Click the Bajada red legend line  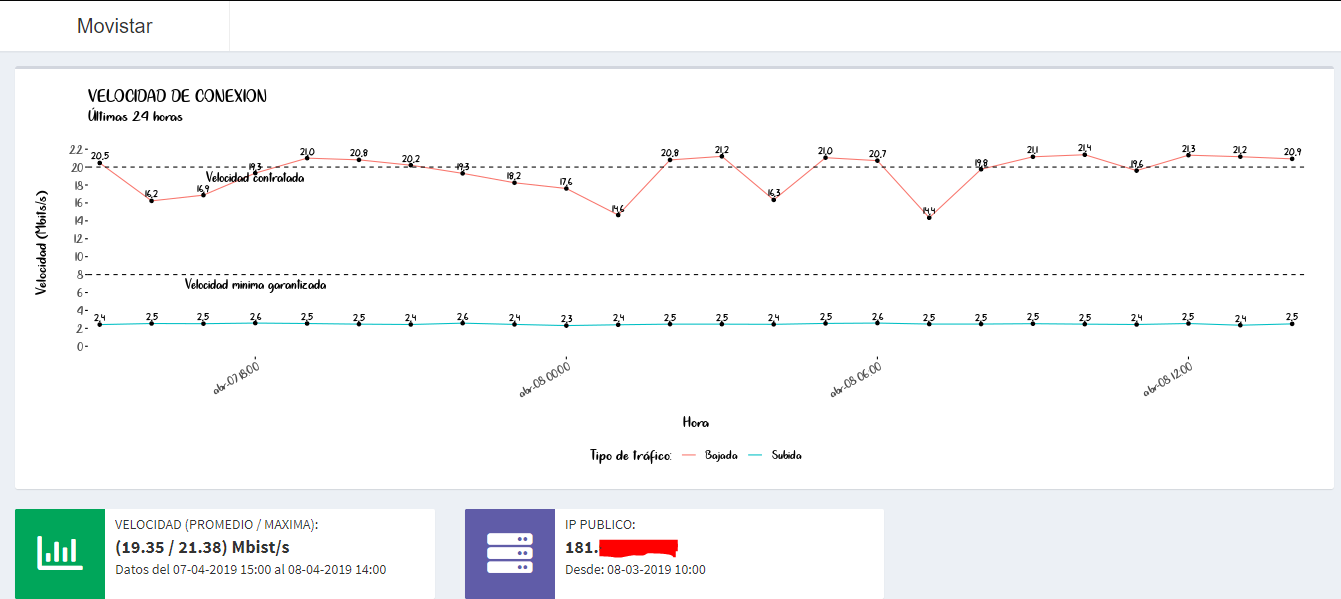point(688,455)
